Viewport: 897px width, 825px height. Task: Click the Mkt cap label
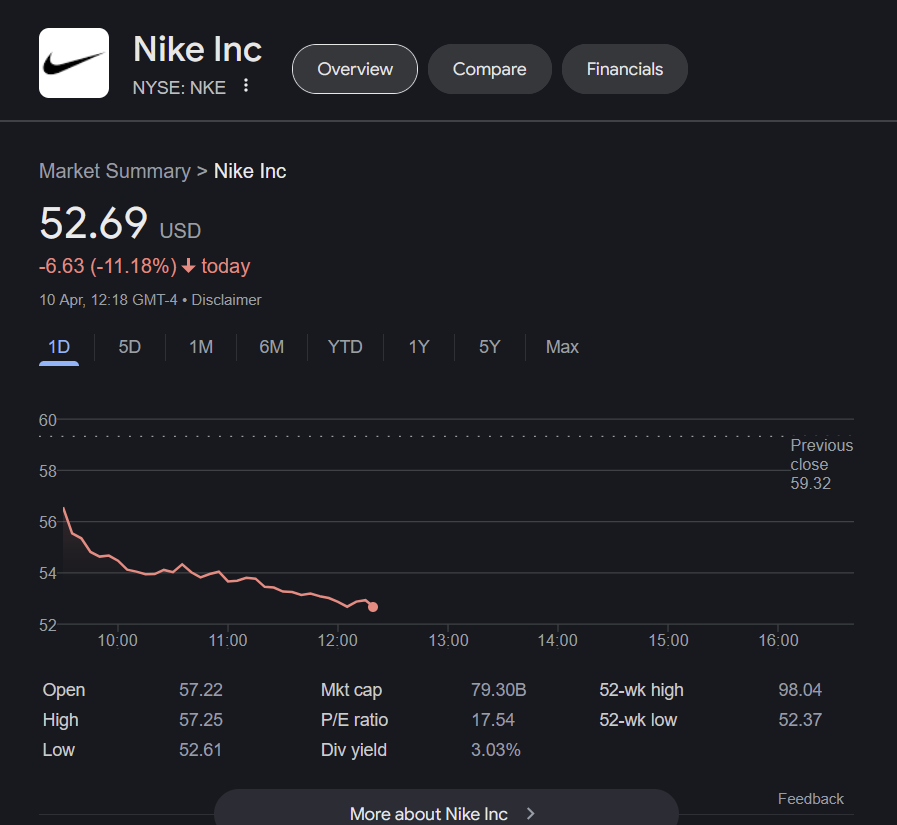pos(351,690)
